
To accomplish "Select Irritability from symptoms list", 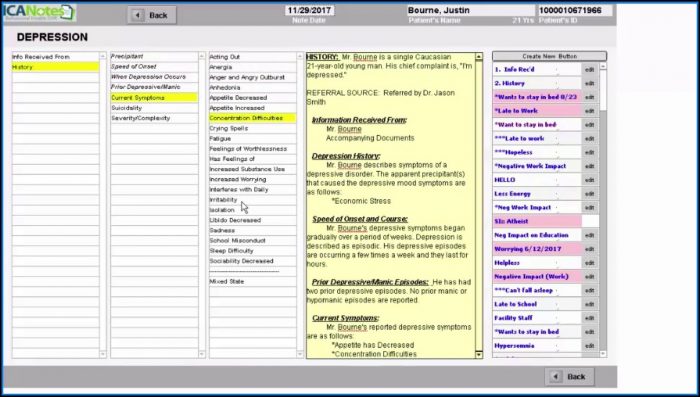I will click(252, 200).
